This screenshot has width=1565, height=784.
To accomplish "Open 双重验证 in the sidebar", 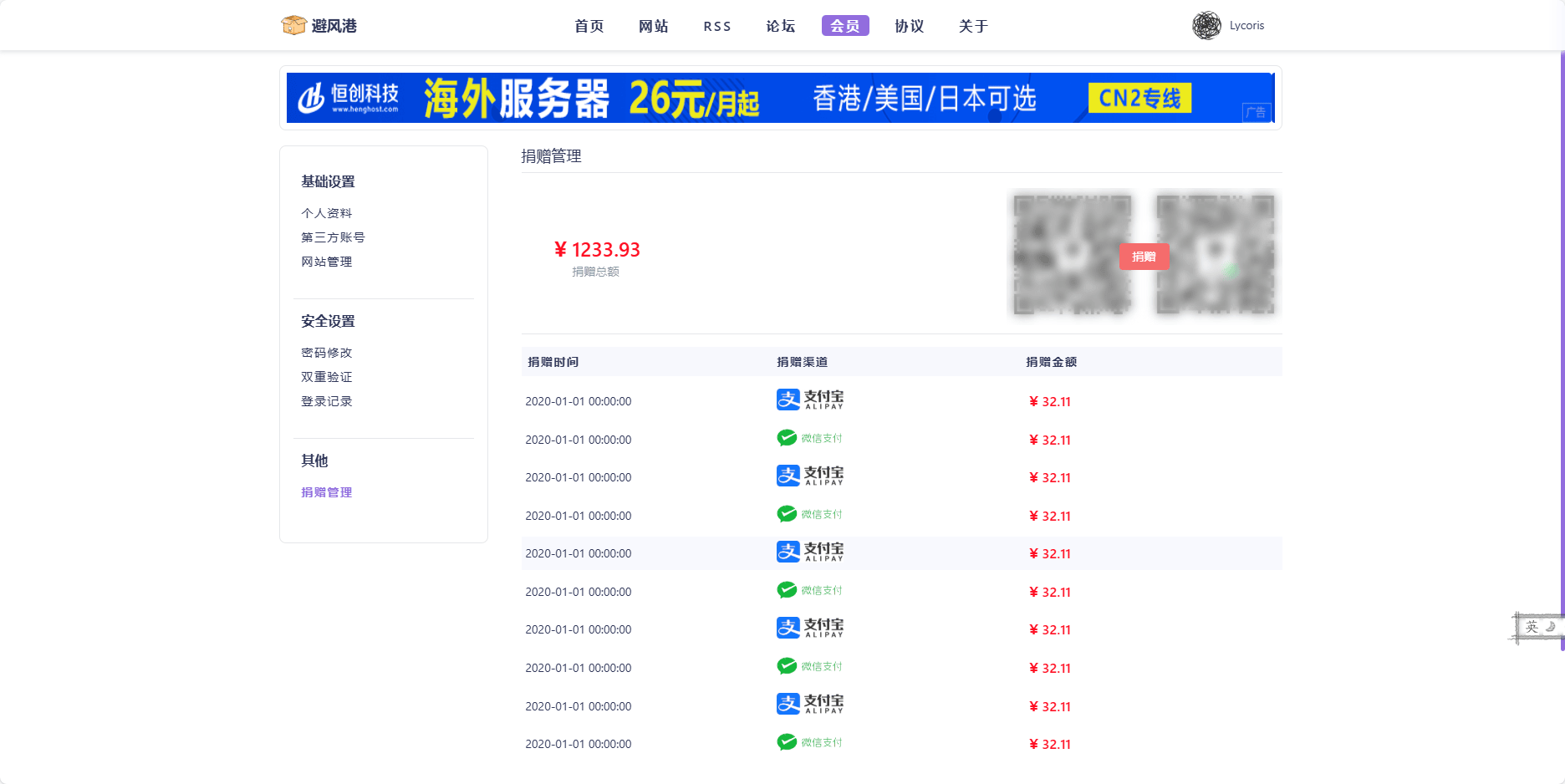I will (x=327, y=377).
